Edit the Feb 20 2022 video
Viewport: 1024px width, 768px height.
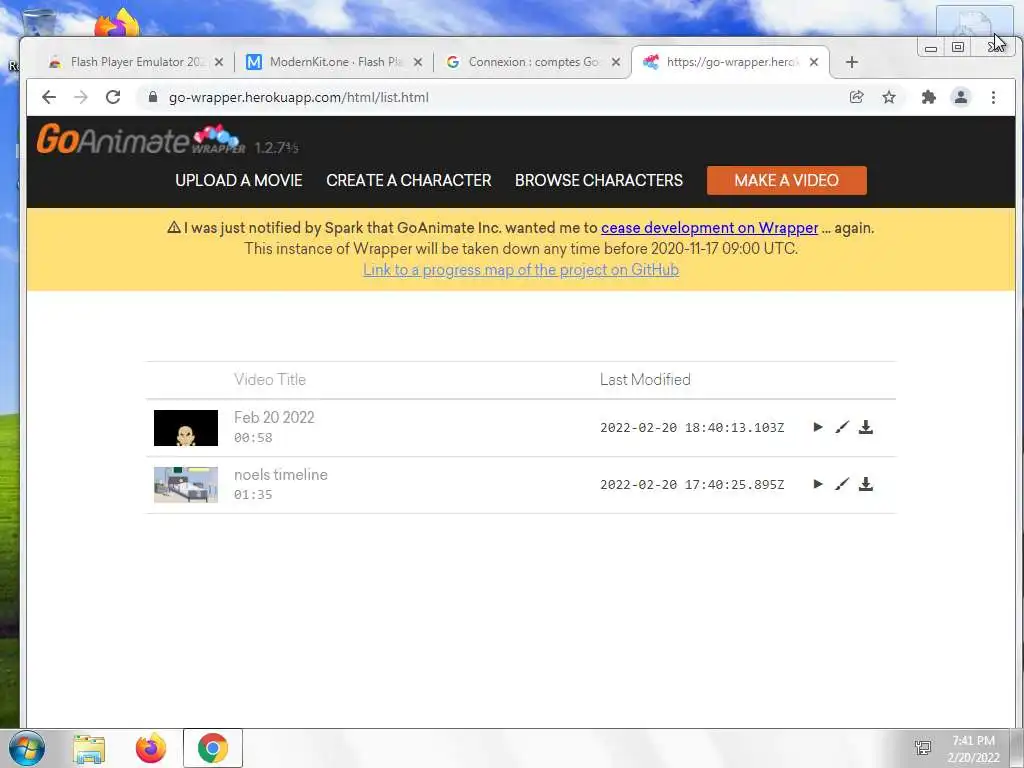pos(842,427)
